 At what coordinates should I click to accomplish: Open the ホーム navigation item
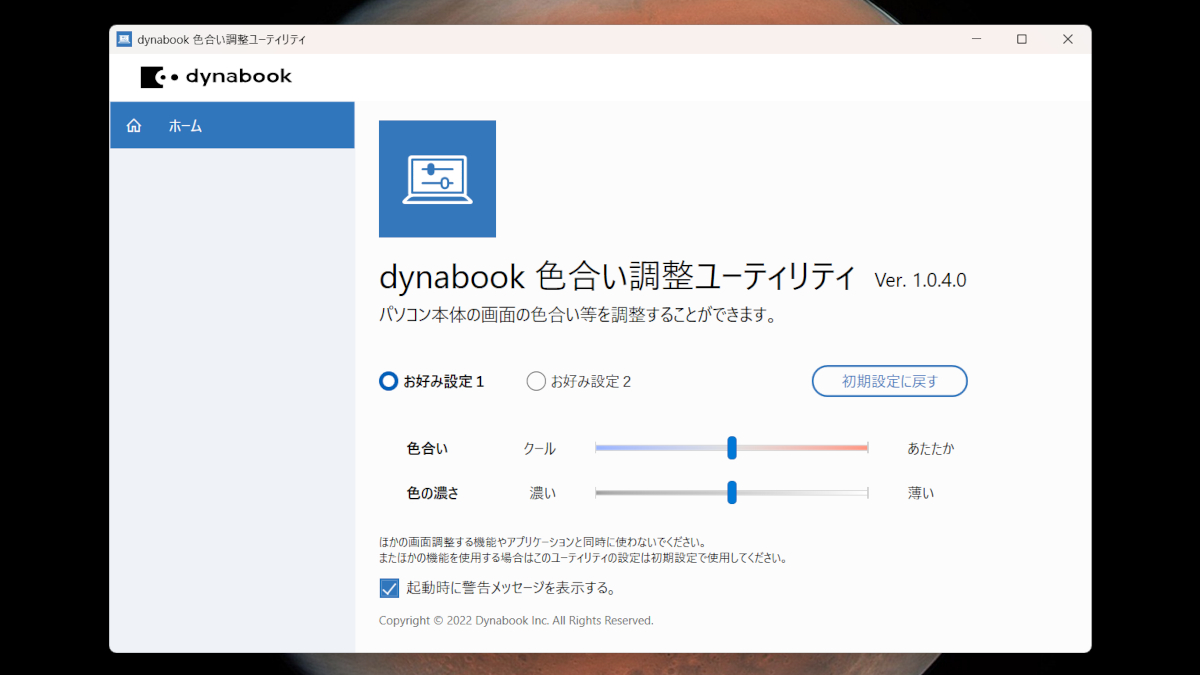[185, 125]
